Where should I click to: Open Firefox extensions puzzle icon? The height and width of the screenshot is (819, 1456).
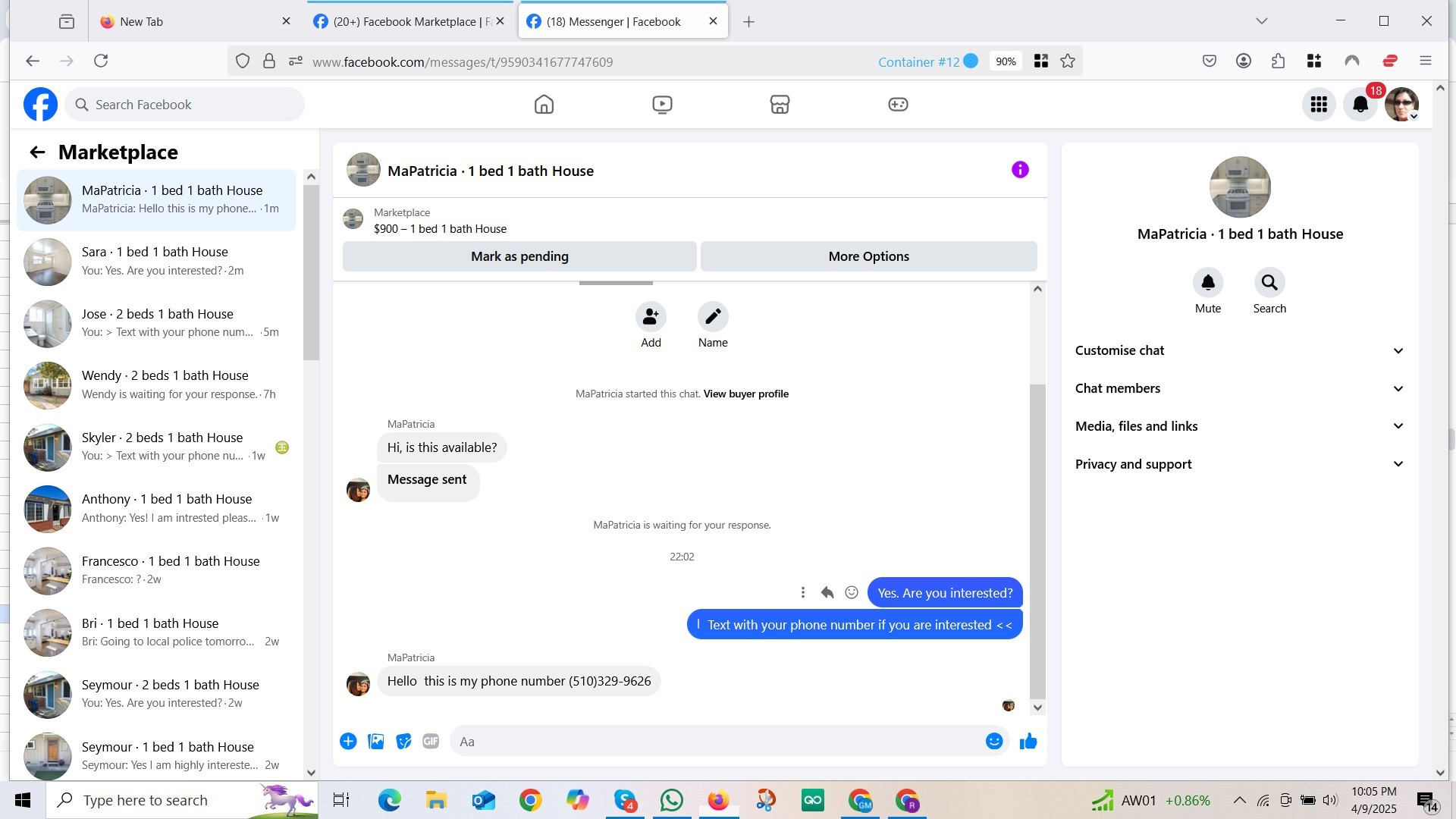1279,61
